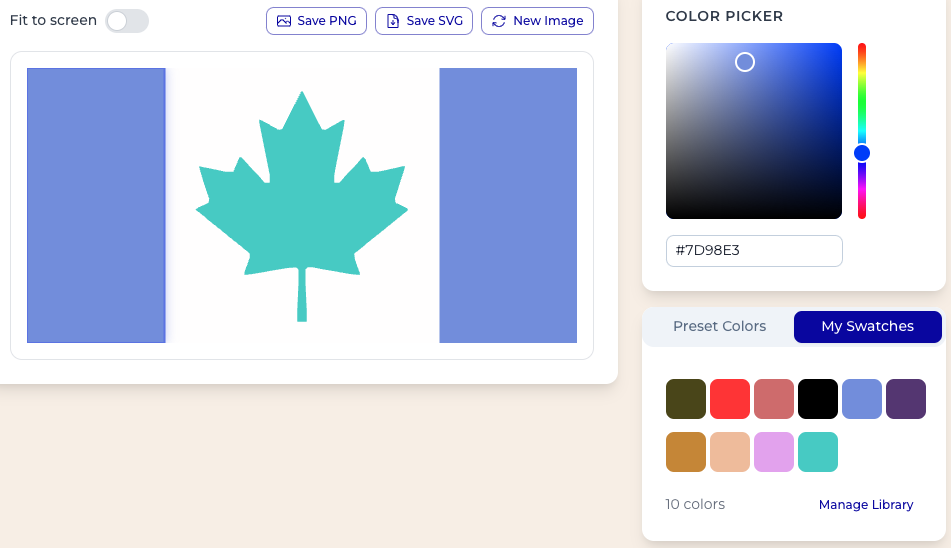
Task: Load a New Image
Action: click(x=537, y=21)
